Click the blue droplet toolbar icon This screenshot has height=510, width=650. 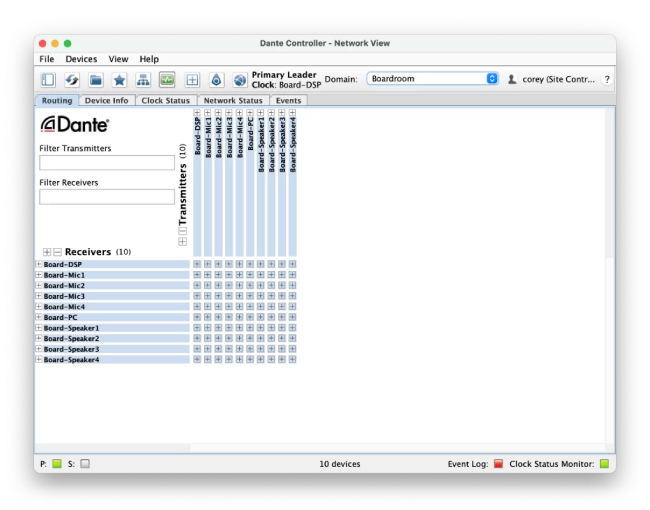point(216,79)
